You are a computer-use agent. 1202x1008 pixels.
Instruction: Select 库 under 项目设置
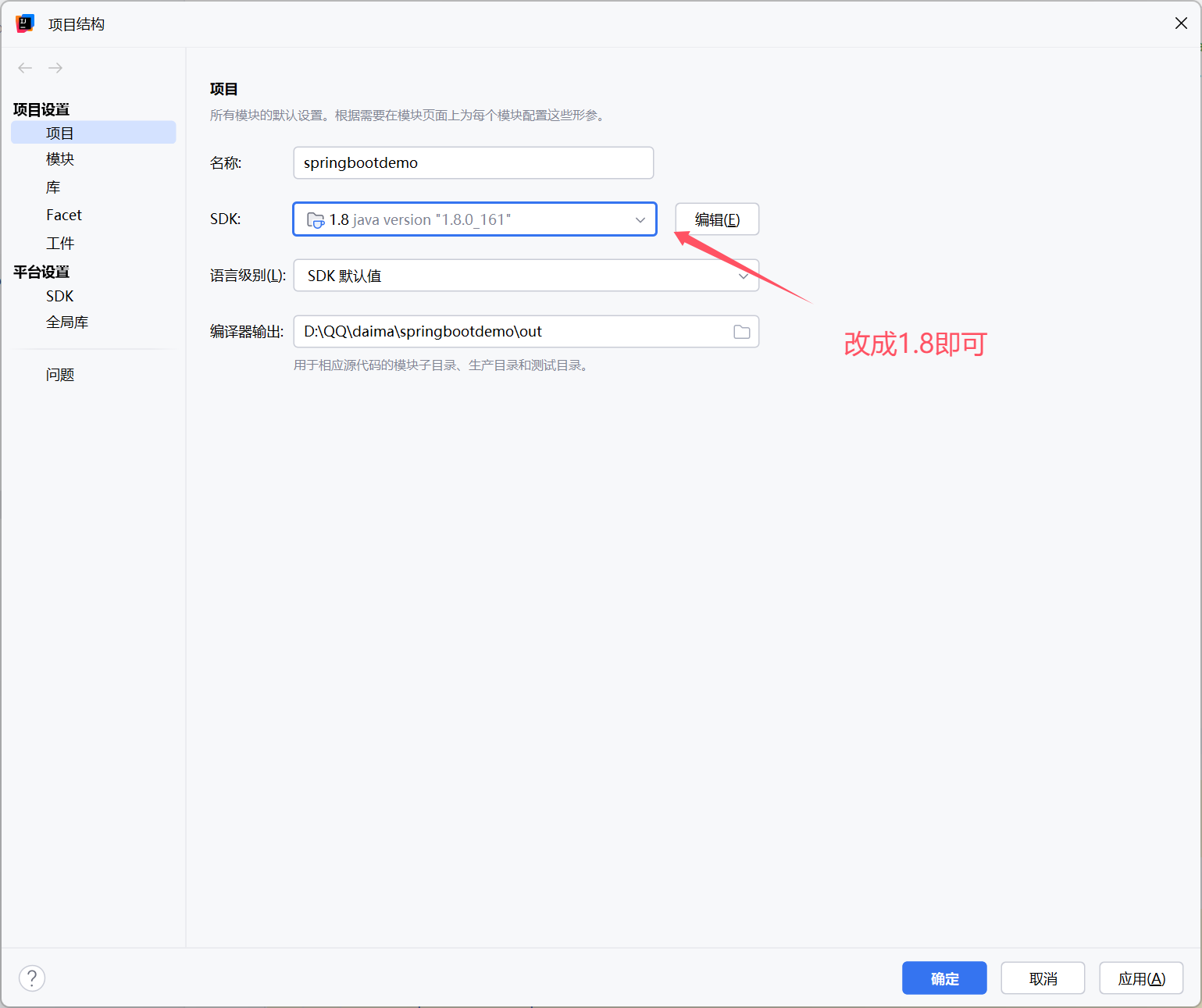pyautogui.click(x=53, y=187)
